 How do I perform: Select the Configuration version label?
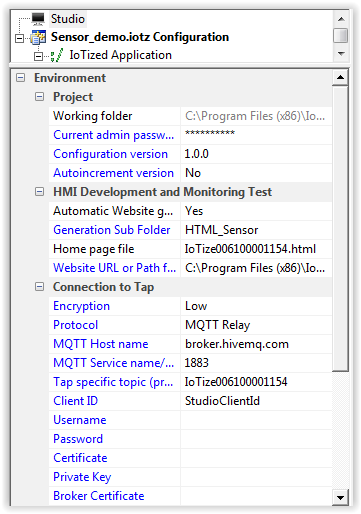tap(110, 154)
